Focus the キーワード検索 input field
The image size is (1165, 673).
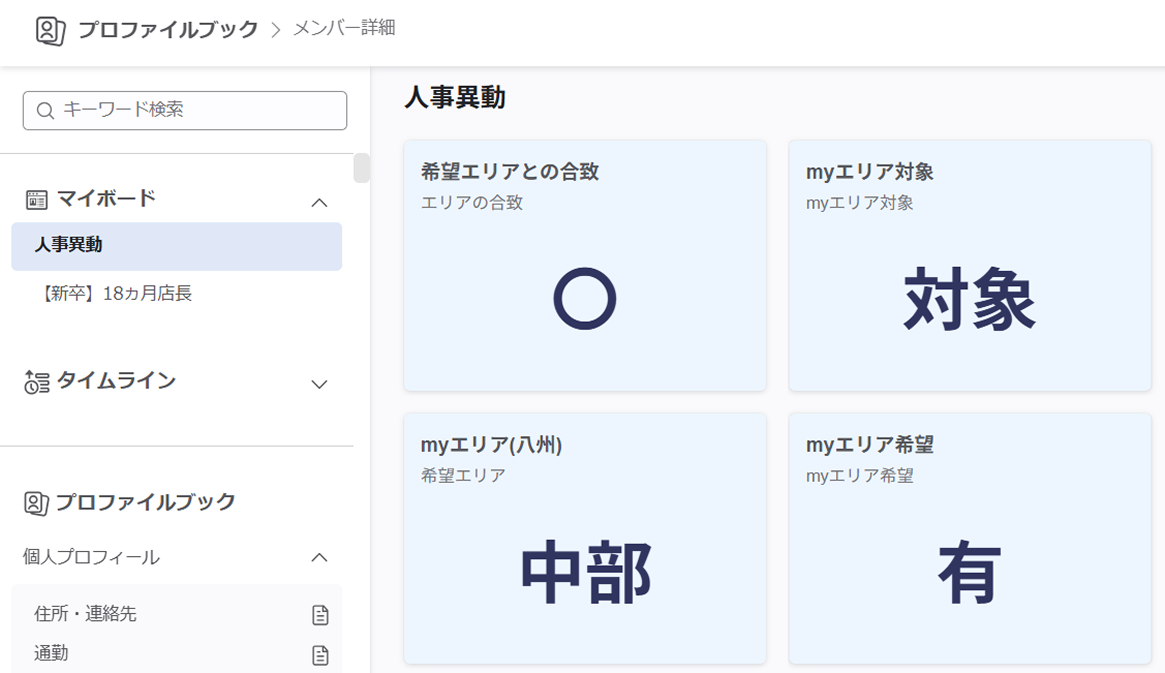[x=184, y=111]
